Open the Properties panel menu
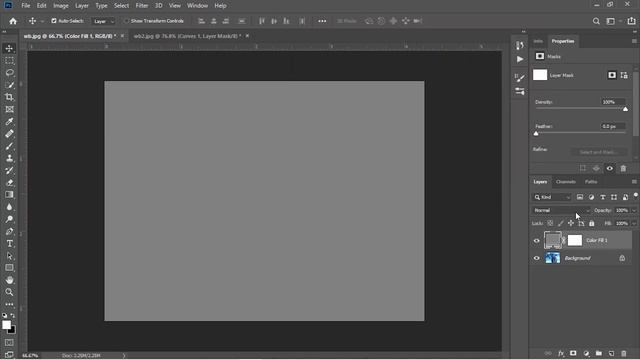The image size is (640, 360). click(634, 41)
